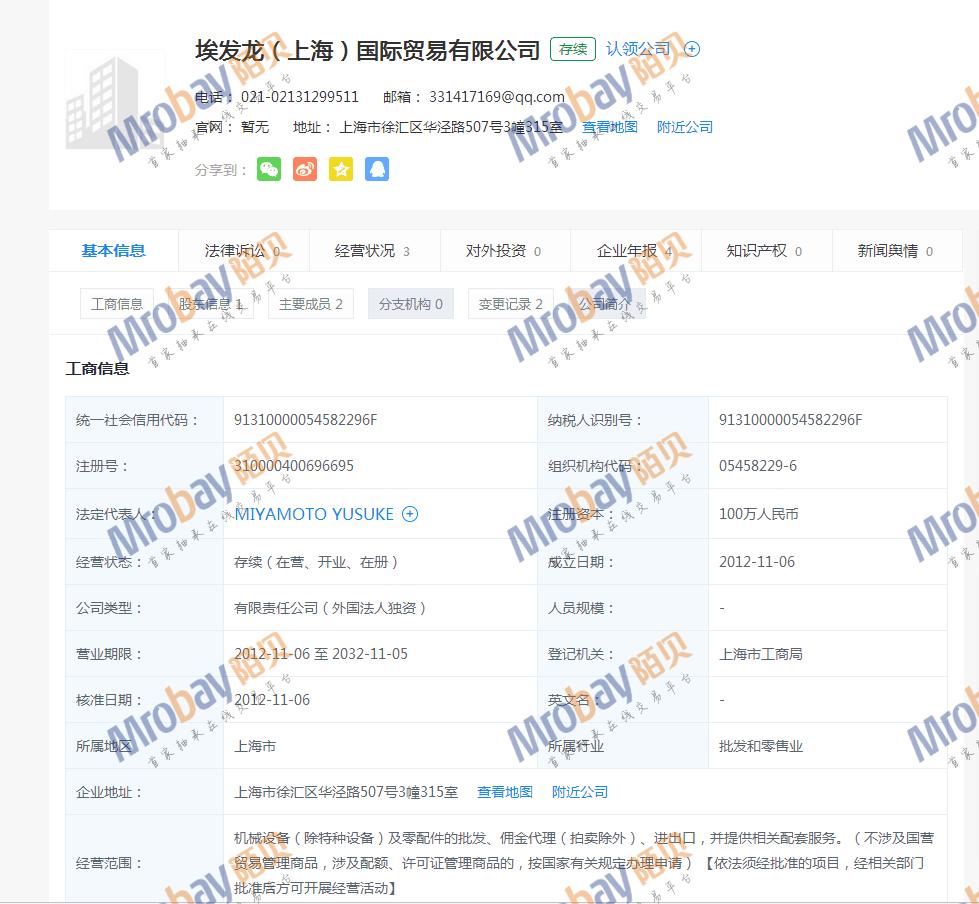
Task: Click legal representative MIYAMOTO YUSUKE link
Action: 314,514
